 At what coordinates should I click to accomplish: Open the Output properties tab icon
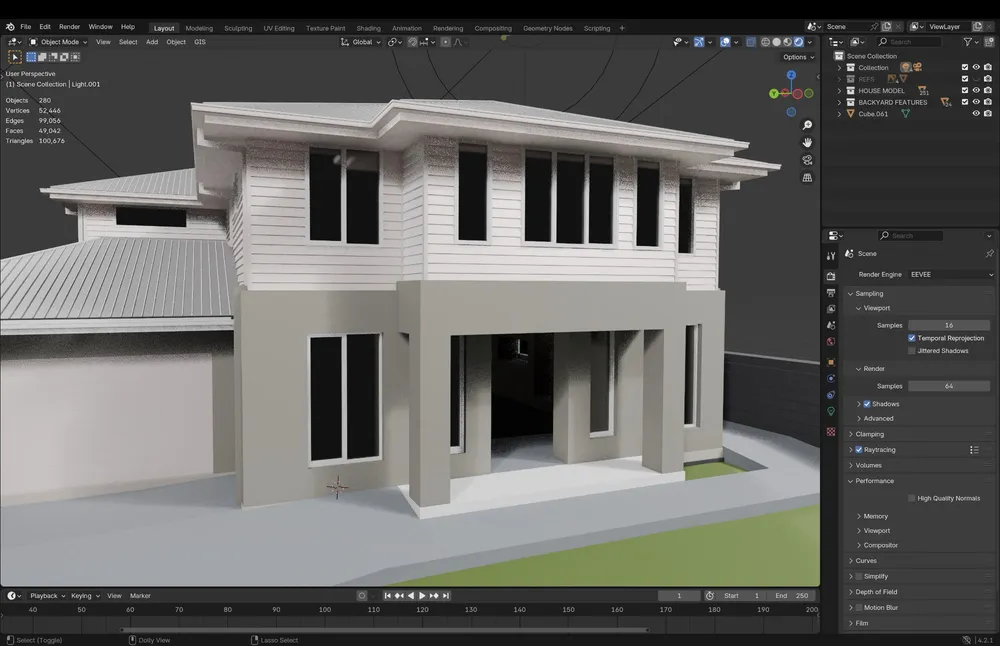coord(831,293)
